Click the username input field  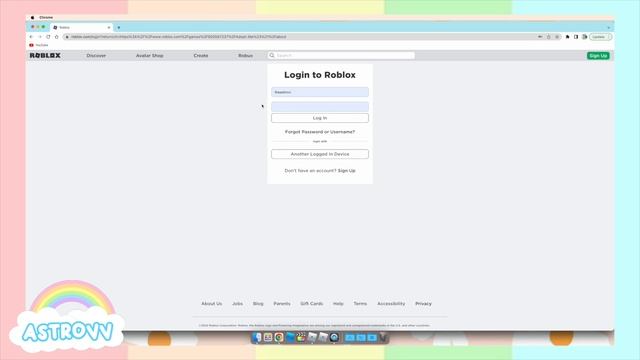click(320, 92)
